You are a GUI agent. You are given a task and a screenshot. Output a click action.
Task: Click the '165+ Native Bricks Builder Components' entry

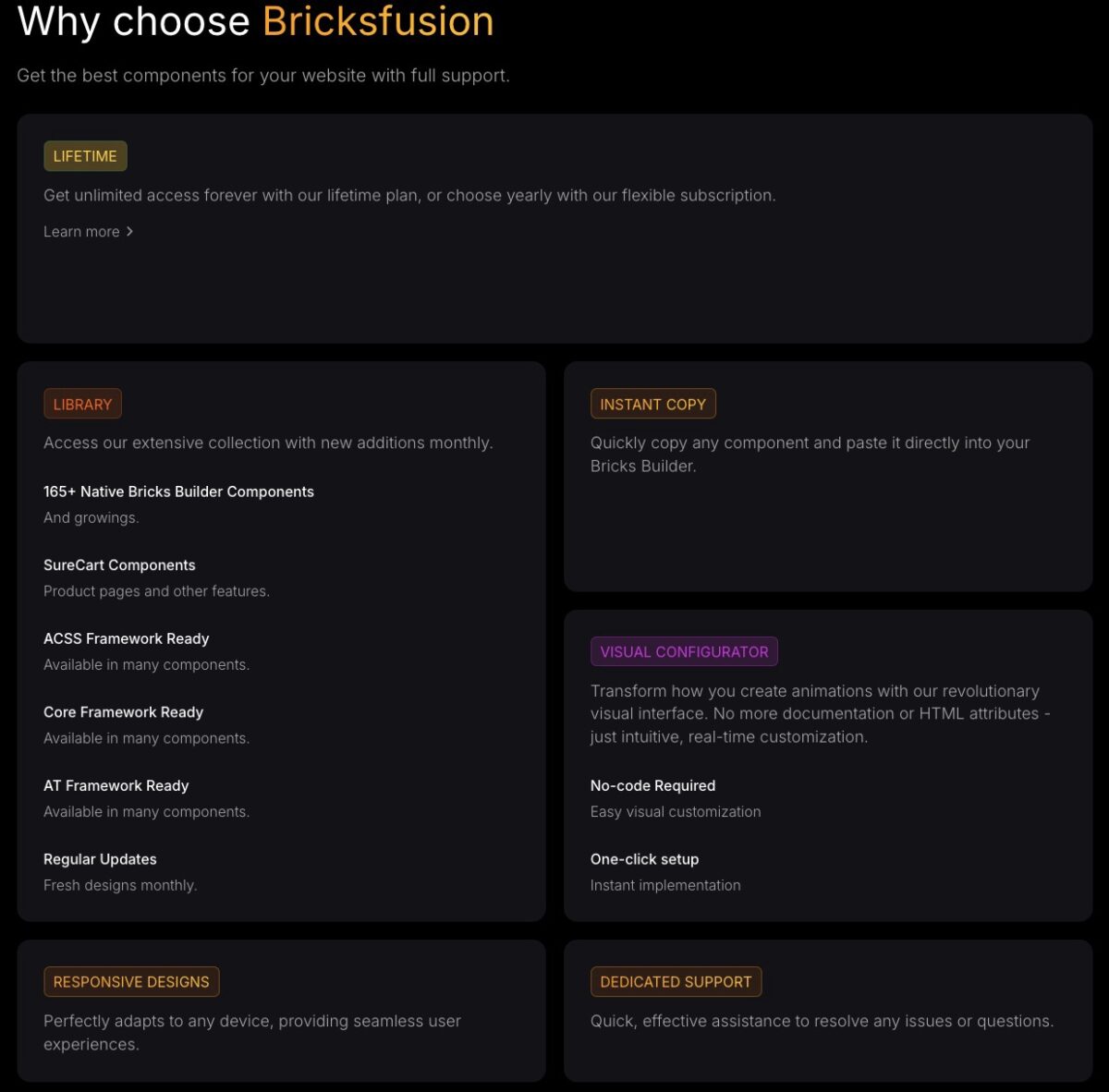(x=178, y=491)
